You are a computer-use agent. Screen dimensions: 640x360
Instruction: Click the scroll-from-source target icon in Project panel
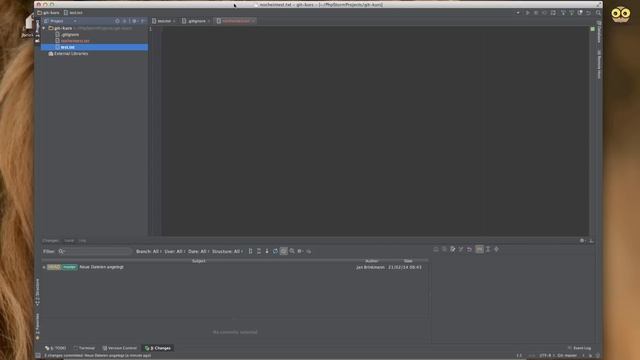click(117, 21)
